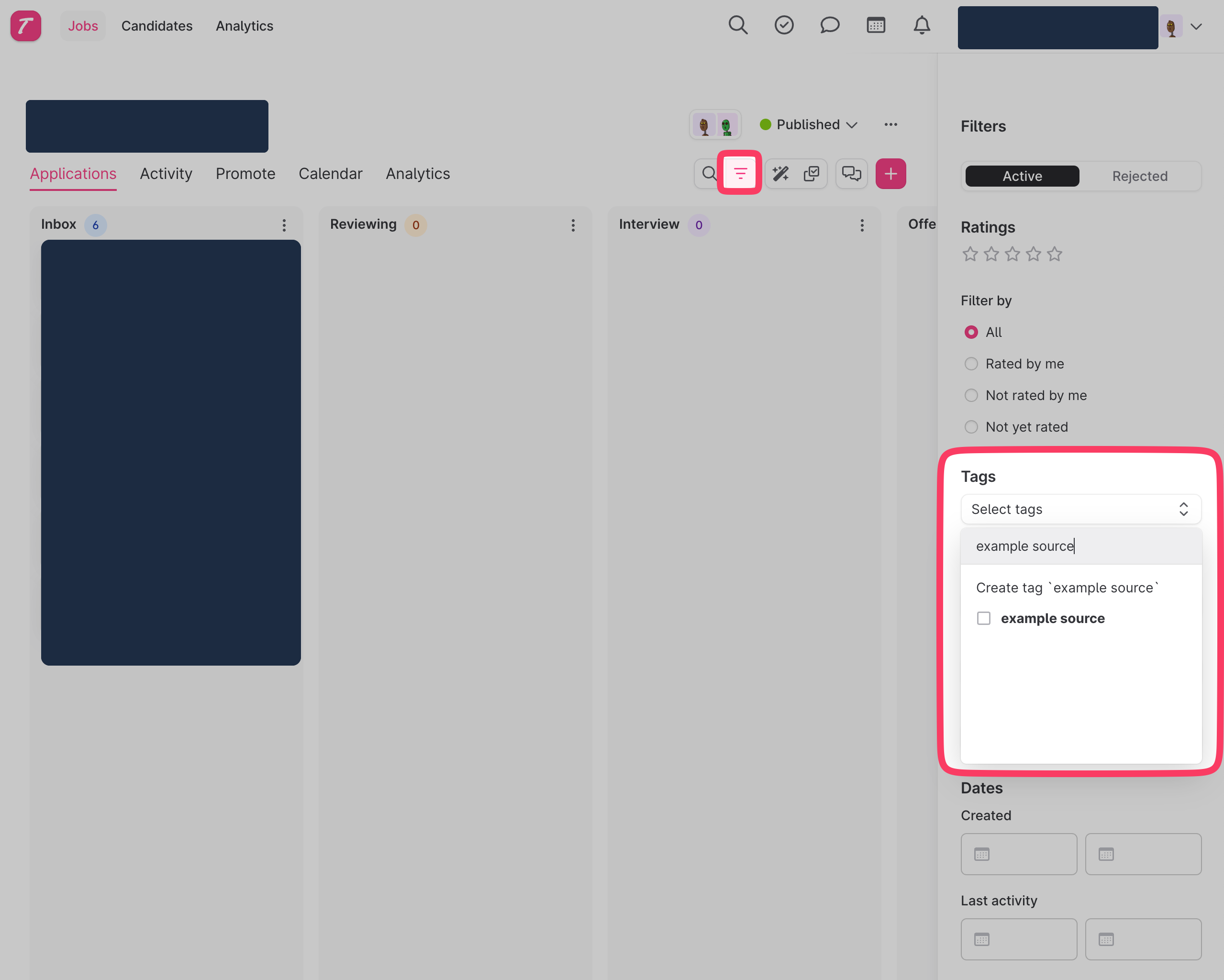Image resolution: width=1224 pixels, height=980 pixels.
Task: Open the user profile chevron menu
Action: [1196, 27]
